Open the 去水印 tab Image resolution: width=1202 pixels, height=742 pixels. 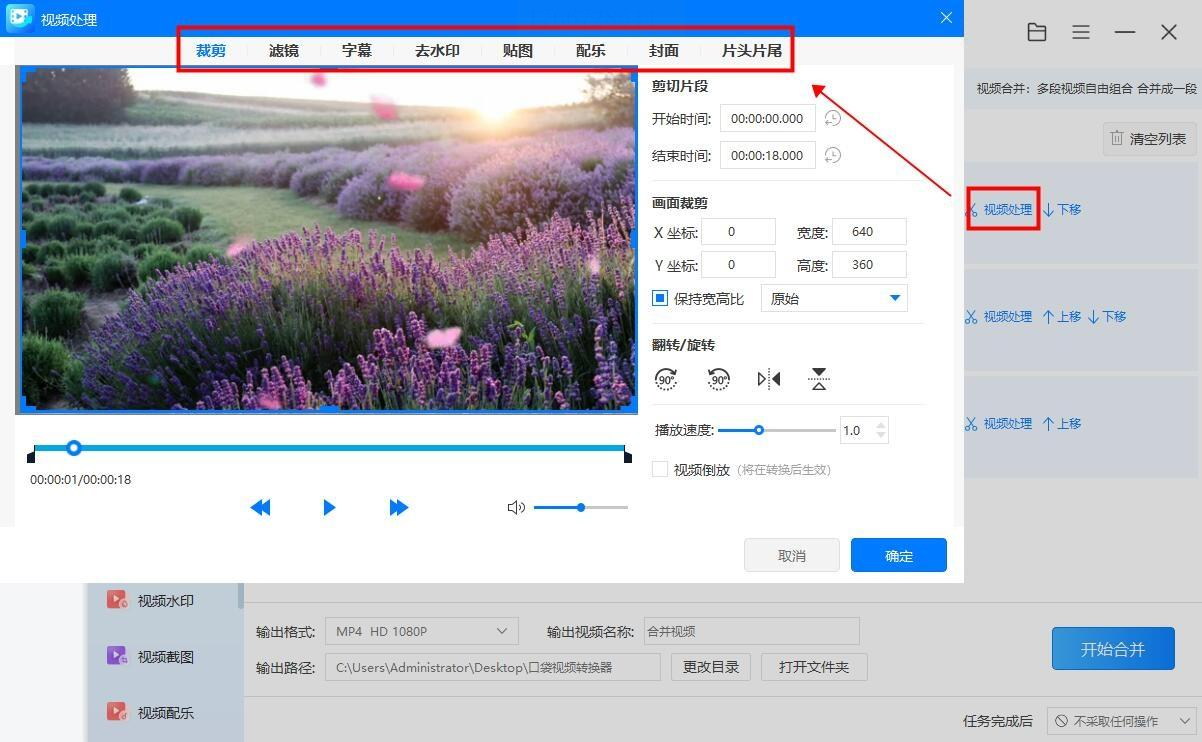pyautogui.click(x=437, y=51)
